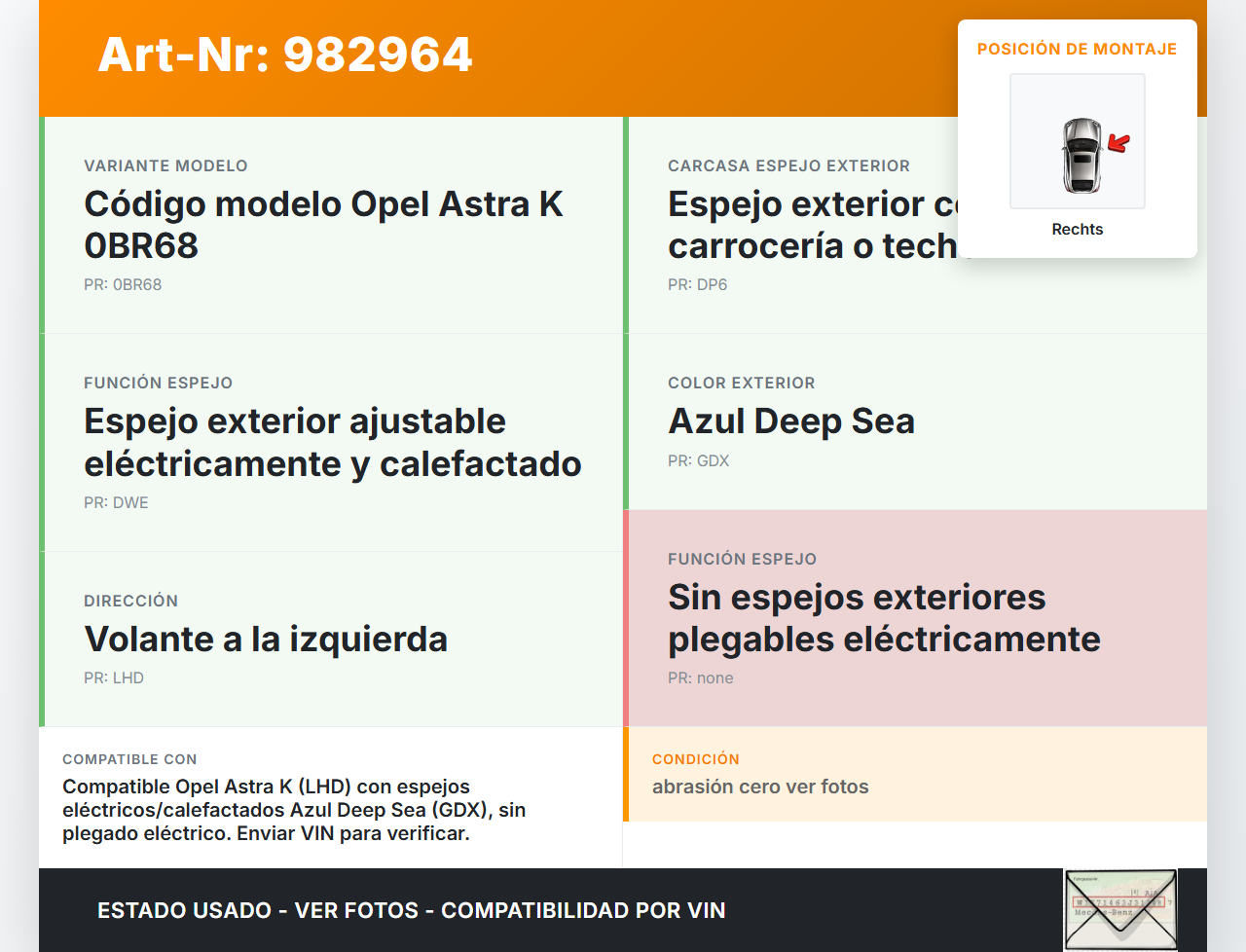Select the electrically adjustable heated mirror card
The image size is (1246, 952).
(333, 442)
